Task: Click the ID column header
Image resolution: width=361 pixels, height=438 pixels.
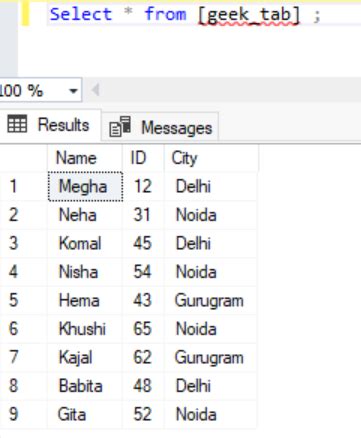Action: coord(143,158)
